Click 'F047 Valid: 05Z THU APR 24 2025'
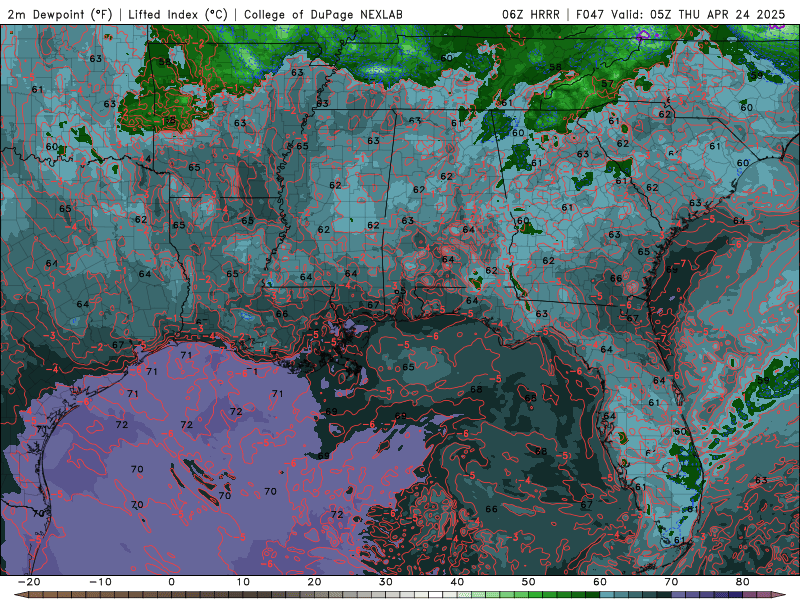800x600 pixels. [x=681, y=14]
